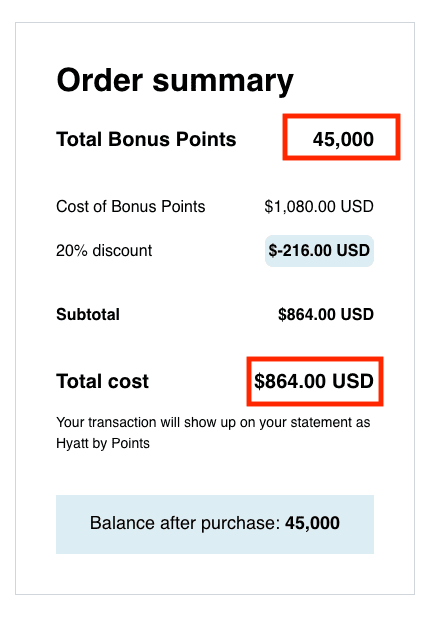Click the Cost of Bonus Points label
Image resolution: width=446 pixels, height=630 pixels.
(131, 207)
